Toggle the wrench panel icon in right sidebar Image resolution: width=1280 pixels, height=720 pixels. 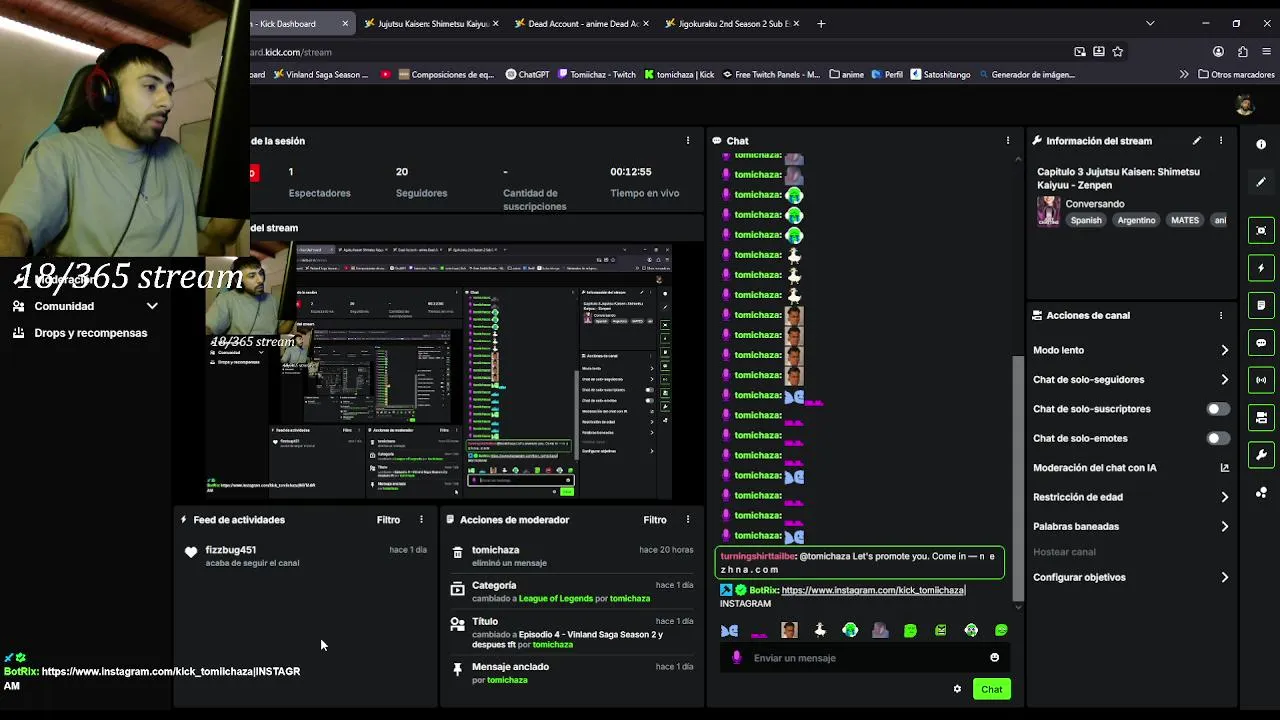[1261, 455]
